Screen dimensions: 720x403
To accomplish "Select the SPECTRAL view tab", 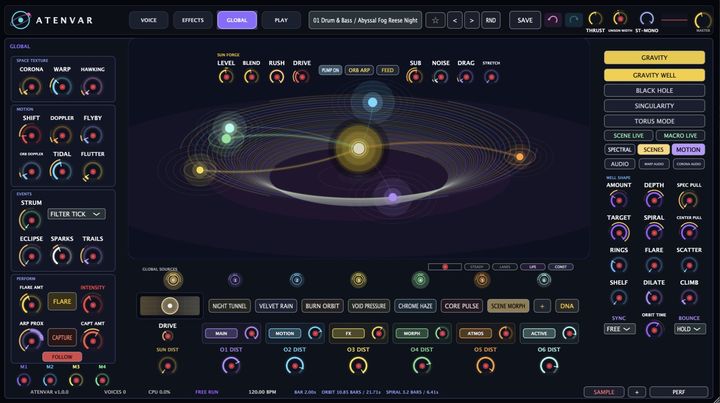I will [x=619, y=150].
